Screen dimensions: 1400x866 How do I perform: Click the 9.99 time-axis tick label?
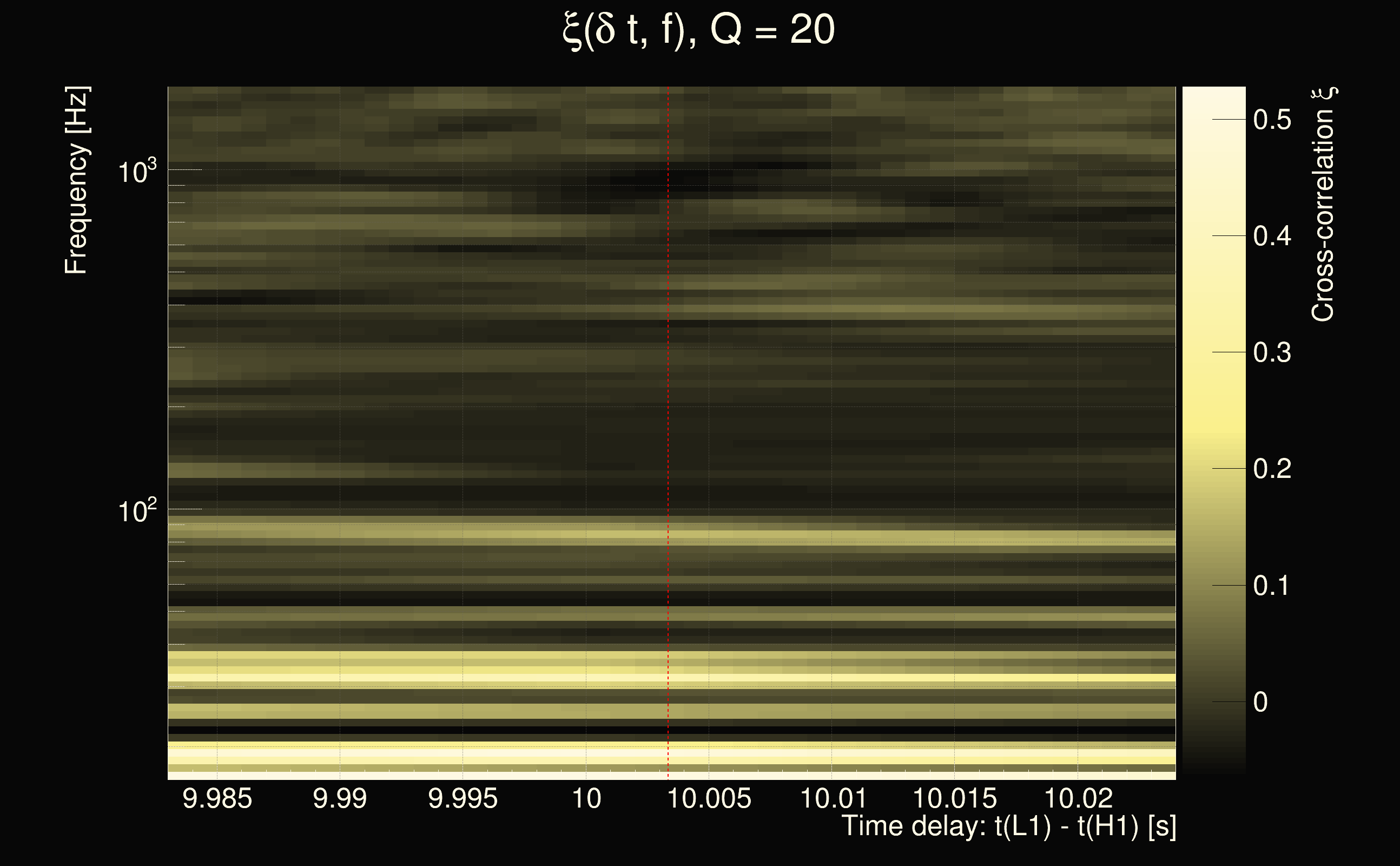click(340, 798)
